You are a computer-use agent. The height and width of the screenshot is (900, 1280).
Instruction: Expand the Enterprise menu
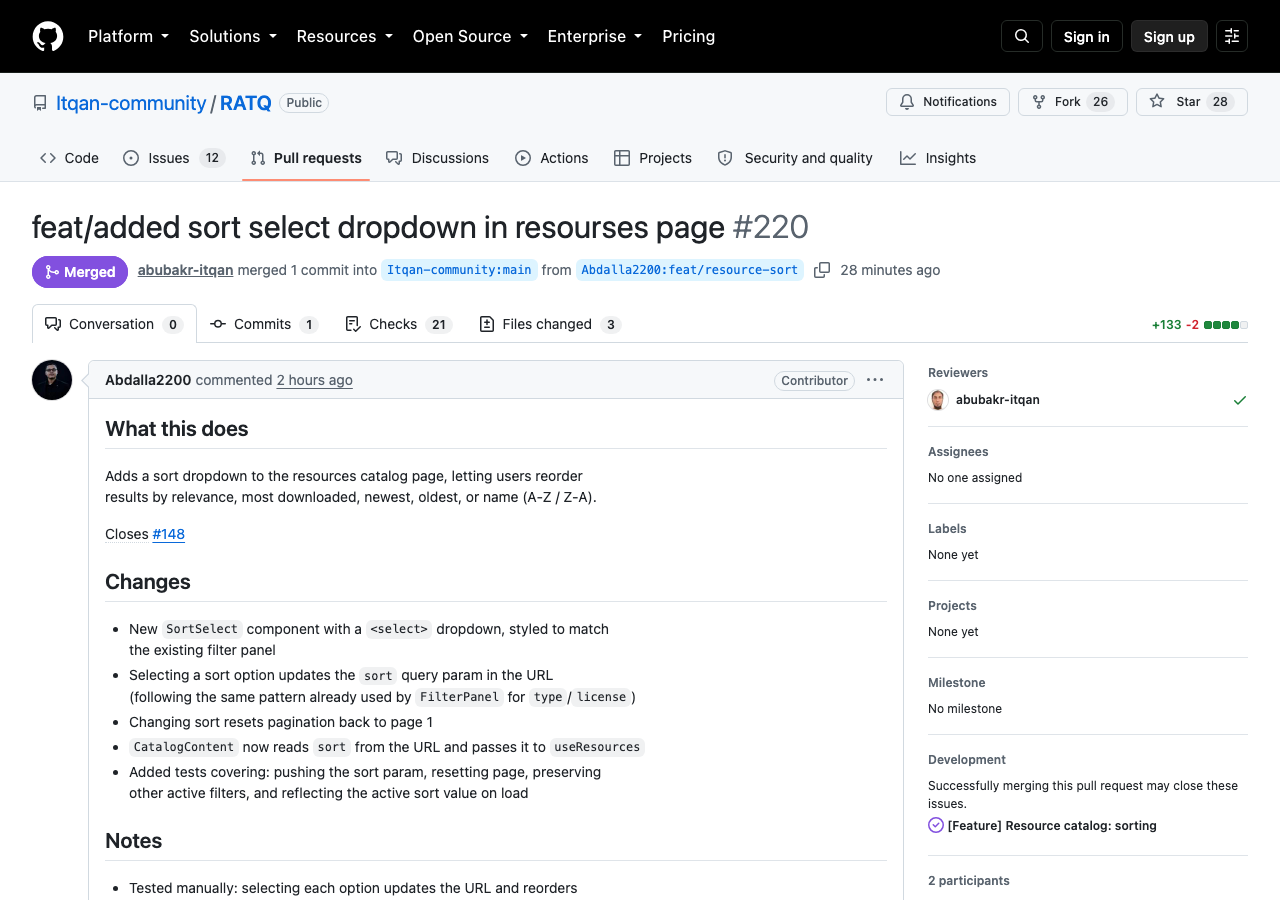[595, 36]
